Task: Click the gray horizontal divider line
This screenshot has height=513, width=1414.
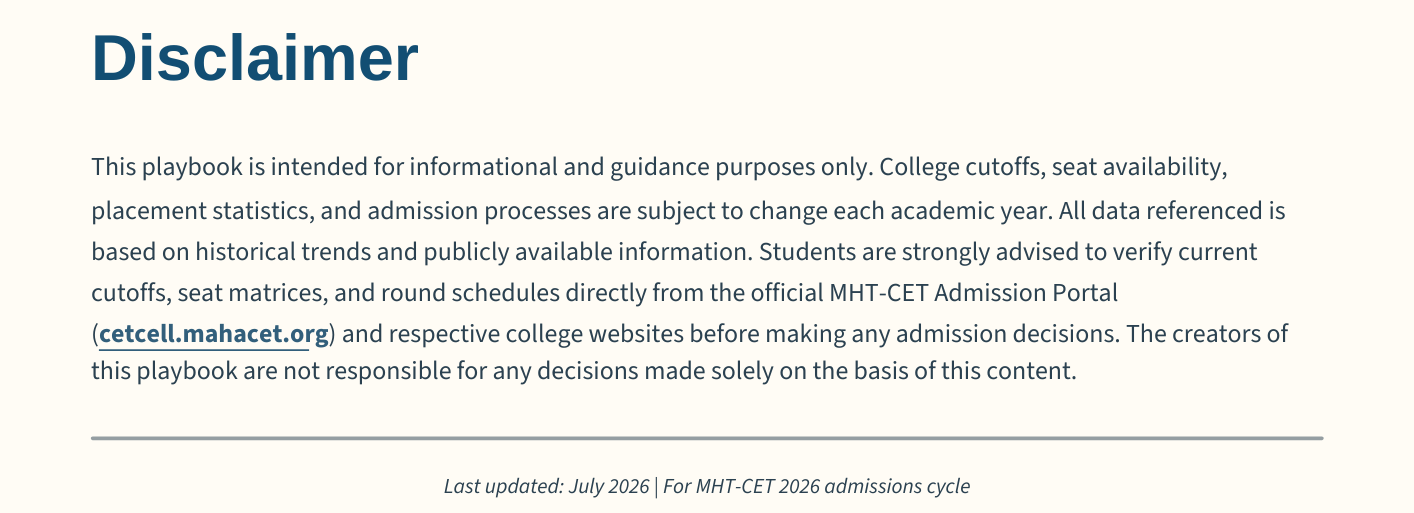Action: 707,438
